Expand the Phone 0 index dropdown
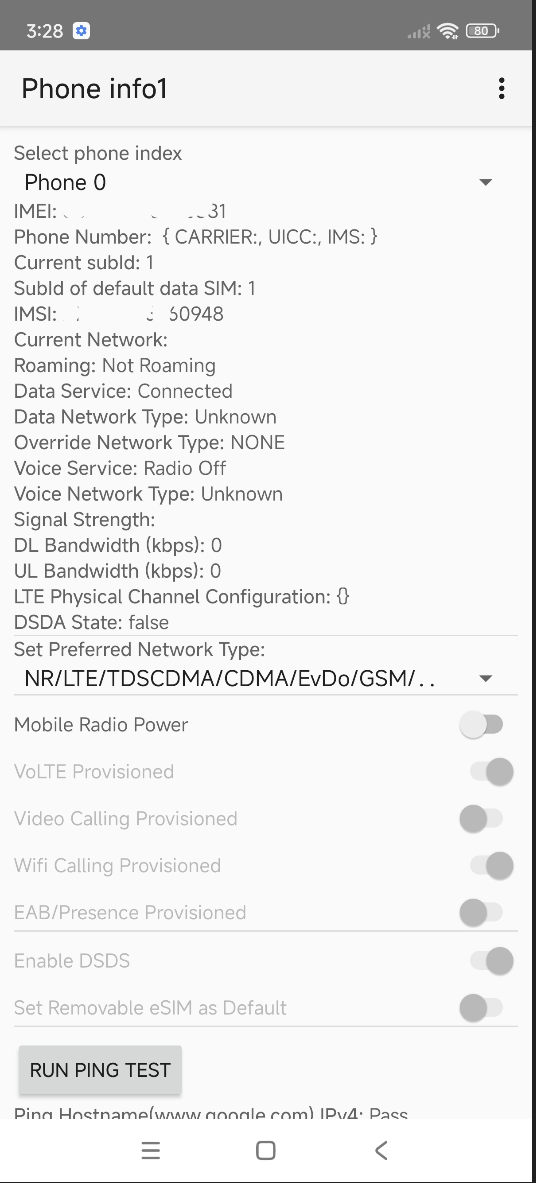The image size is (536, 1183). point(266,183)
